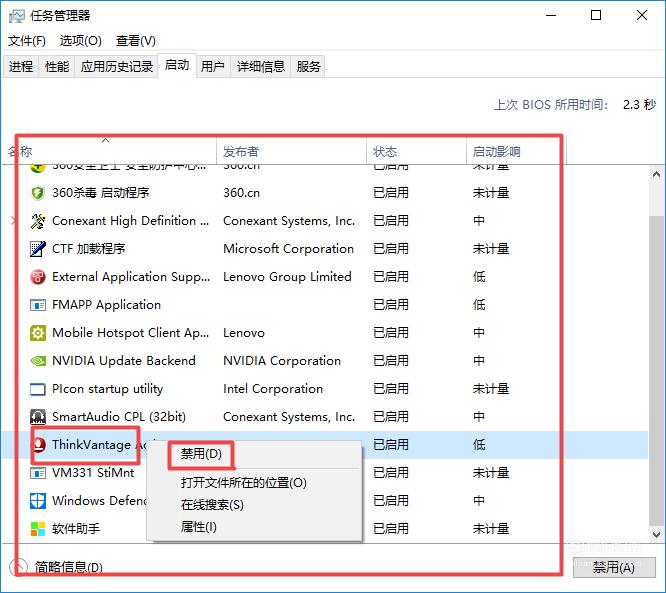666x593 pixels.
Task: Select the CTF 加载程序 row name
Action: [x=89, y=249]
